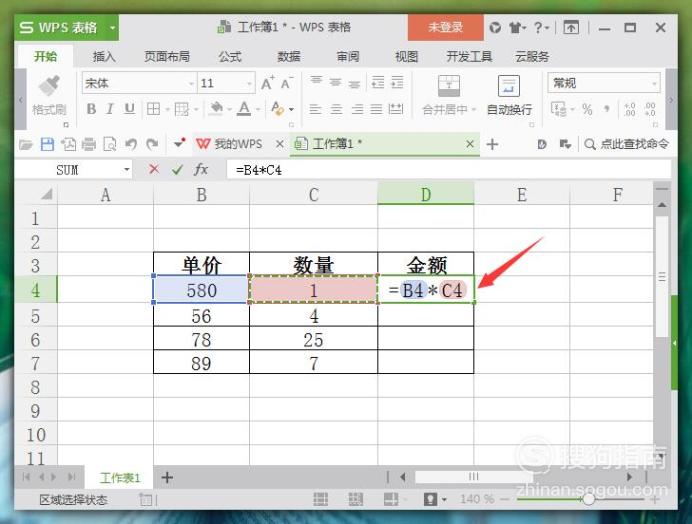692x524 pixels.
Task: Click the Print icon
Action: pyautogui.click(x=89, y=144)
